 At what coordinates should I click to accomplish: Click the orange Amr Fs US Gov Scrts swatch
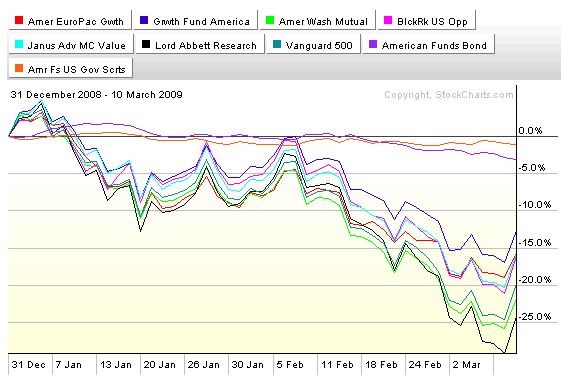click(19, 68)
